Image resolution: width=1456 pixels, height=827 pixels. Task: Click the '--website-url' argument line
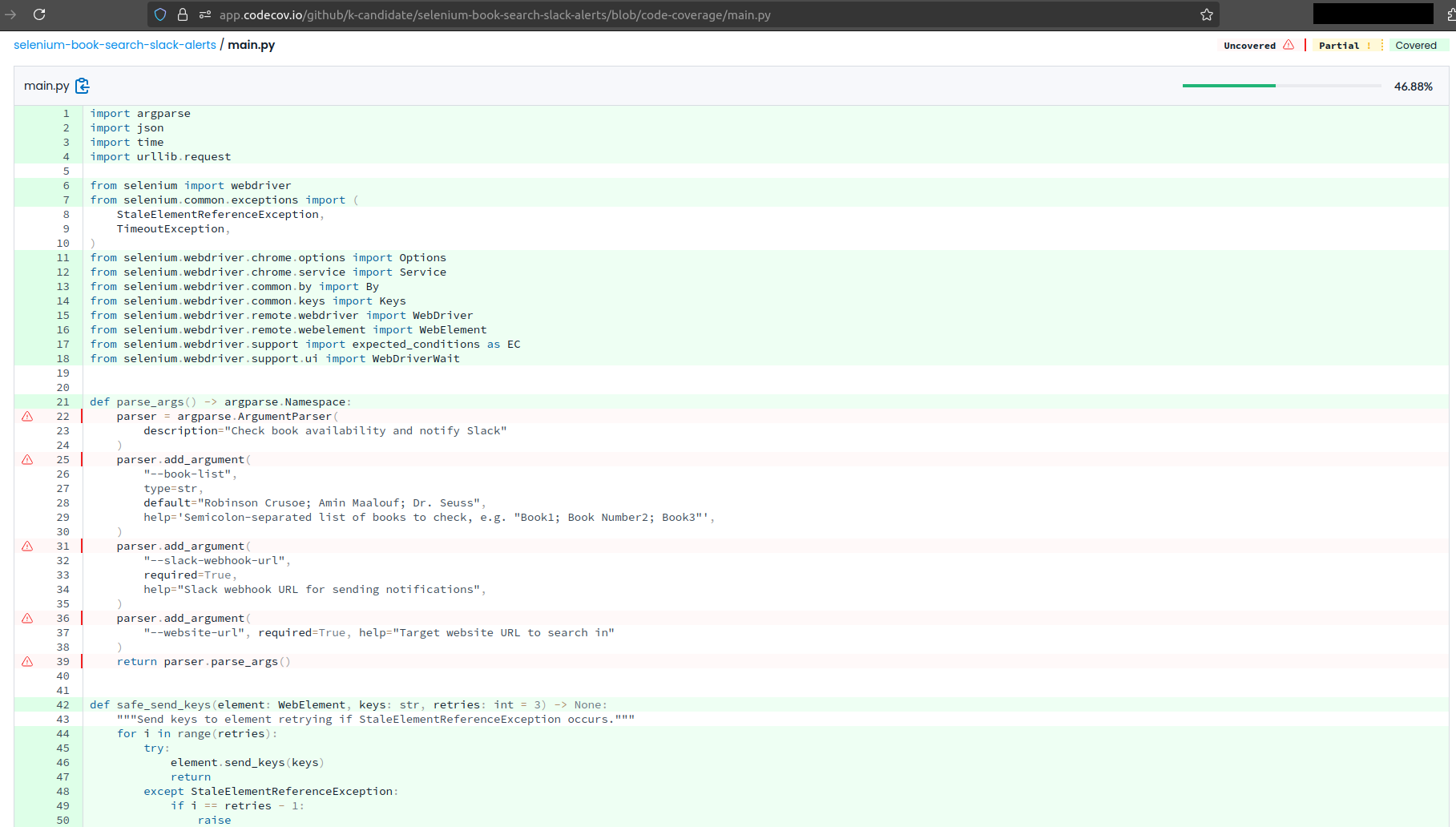[x=379, y=633]
